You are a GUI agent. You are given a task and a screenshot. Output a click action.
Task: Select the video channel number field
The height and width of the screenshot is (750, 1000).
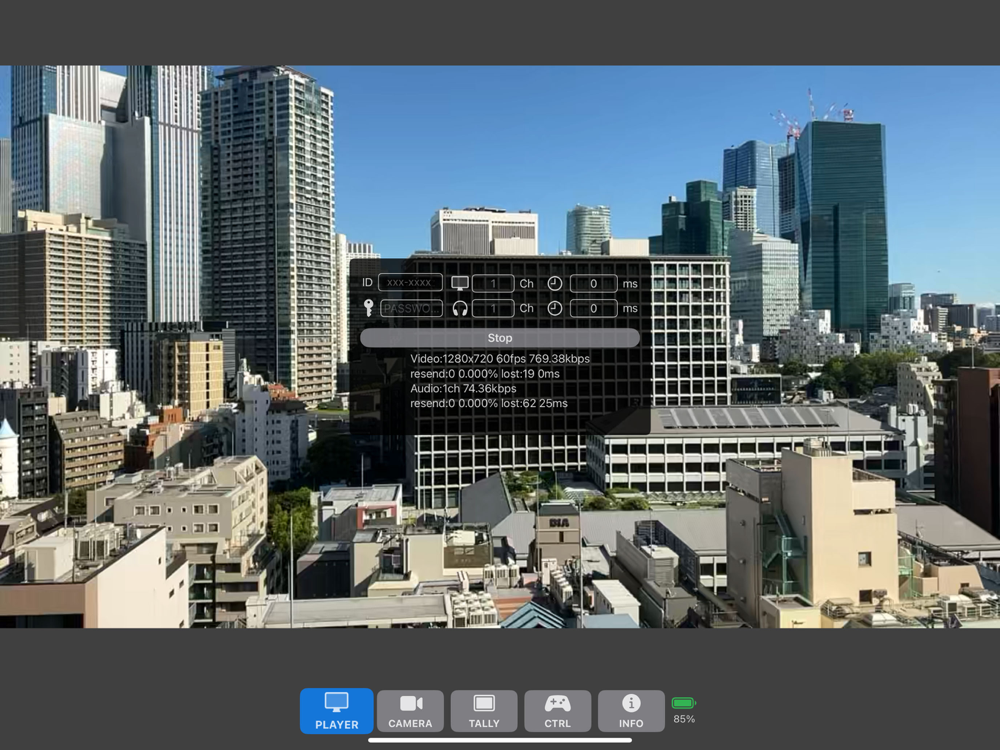[493, 283]
